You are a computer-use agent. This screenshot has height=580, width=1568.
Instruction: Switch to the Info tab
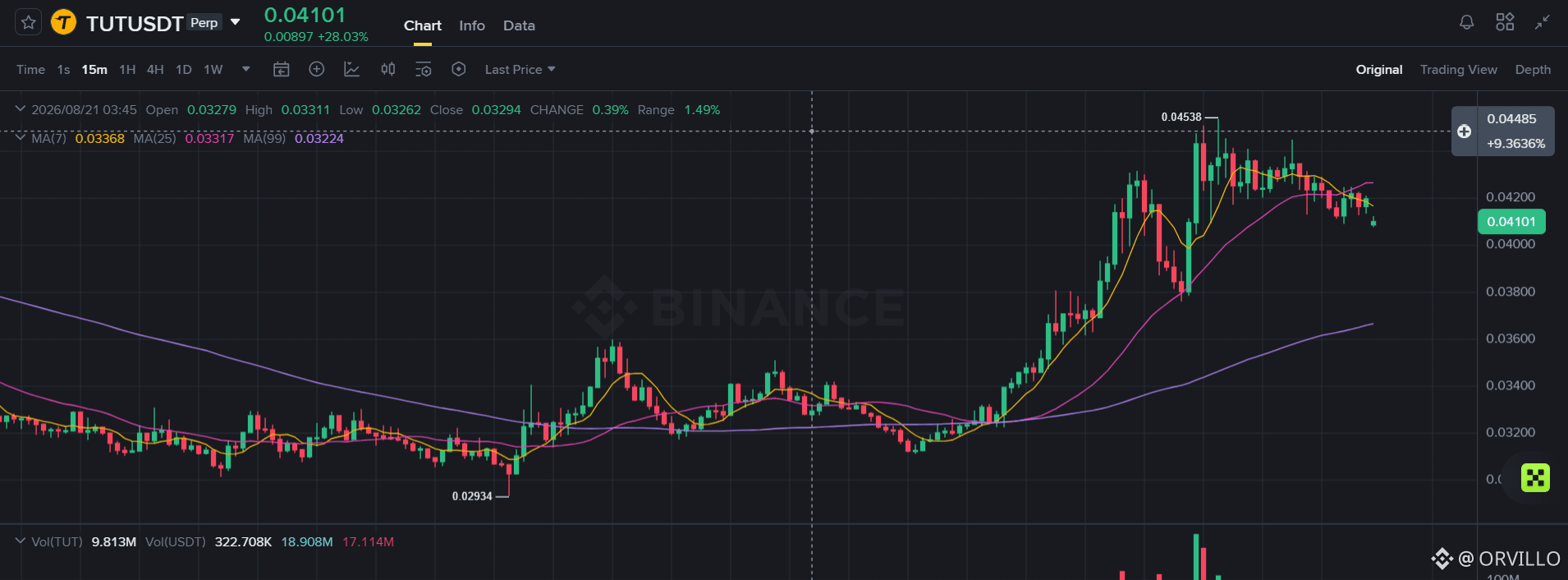[472, 25]
